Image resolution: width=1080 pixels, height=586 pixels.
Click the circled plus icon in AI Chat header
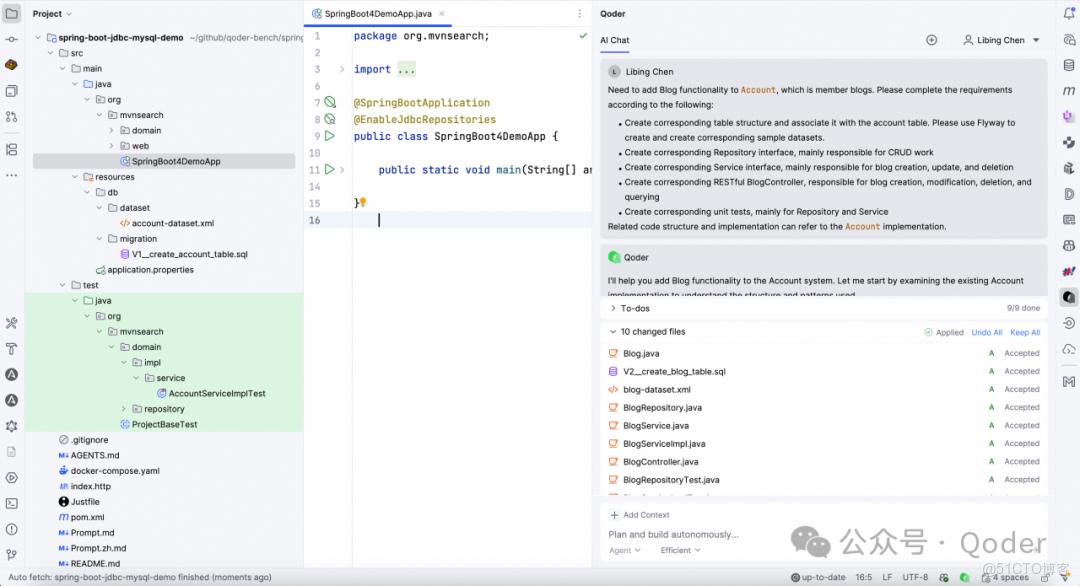[932, 40]
